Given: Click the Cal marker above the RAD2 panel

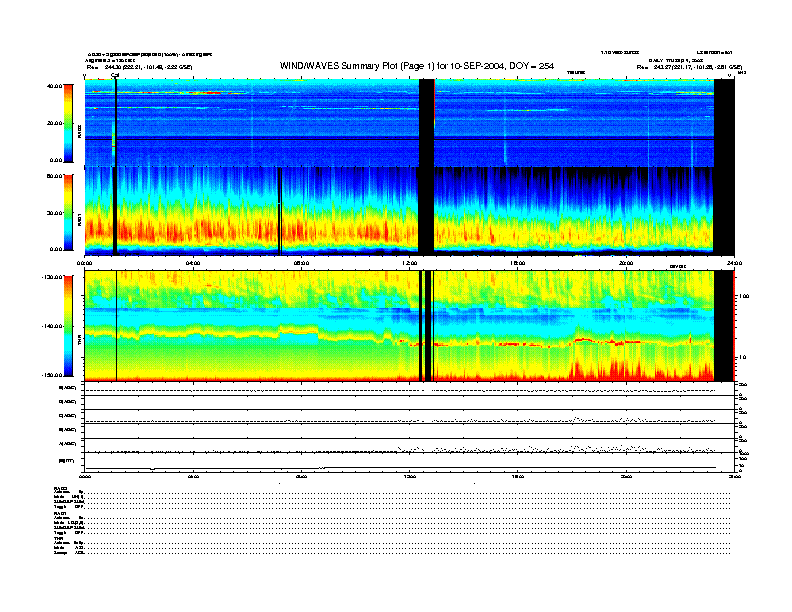Looking at the screenshot, I should click(115, 75).
